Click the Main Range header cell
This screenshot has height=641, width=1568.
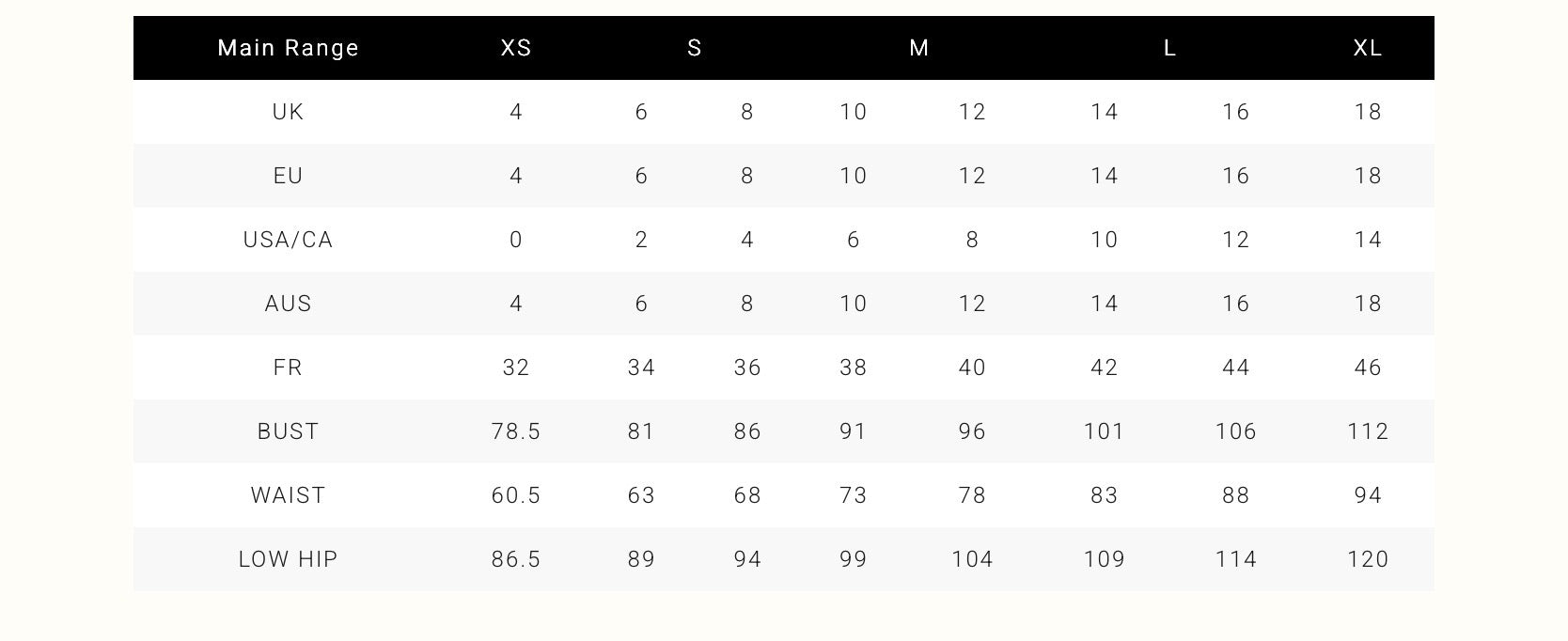288,48
